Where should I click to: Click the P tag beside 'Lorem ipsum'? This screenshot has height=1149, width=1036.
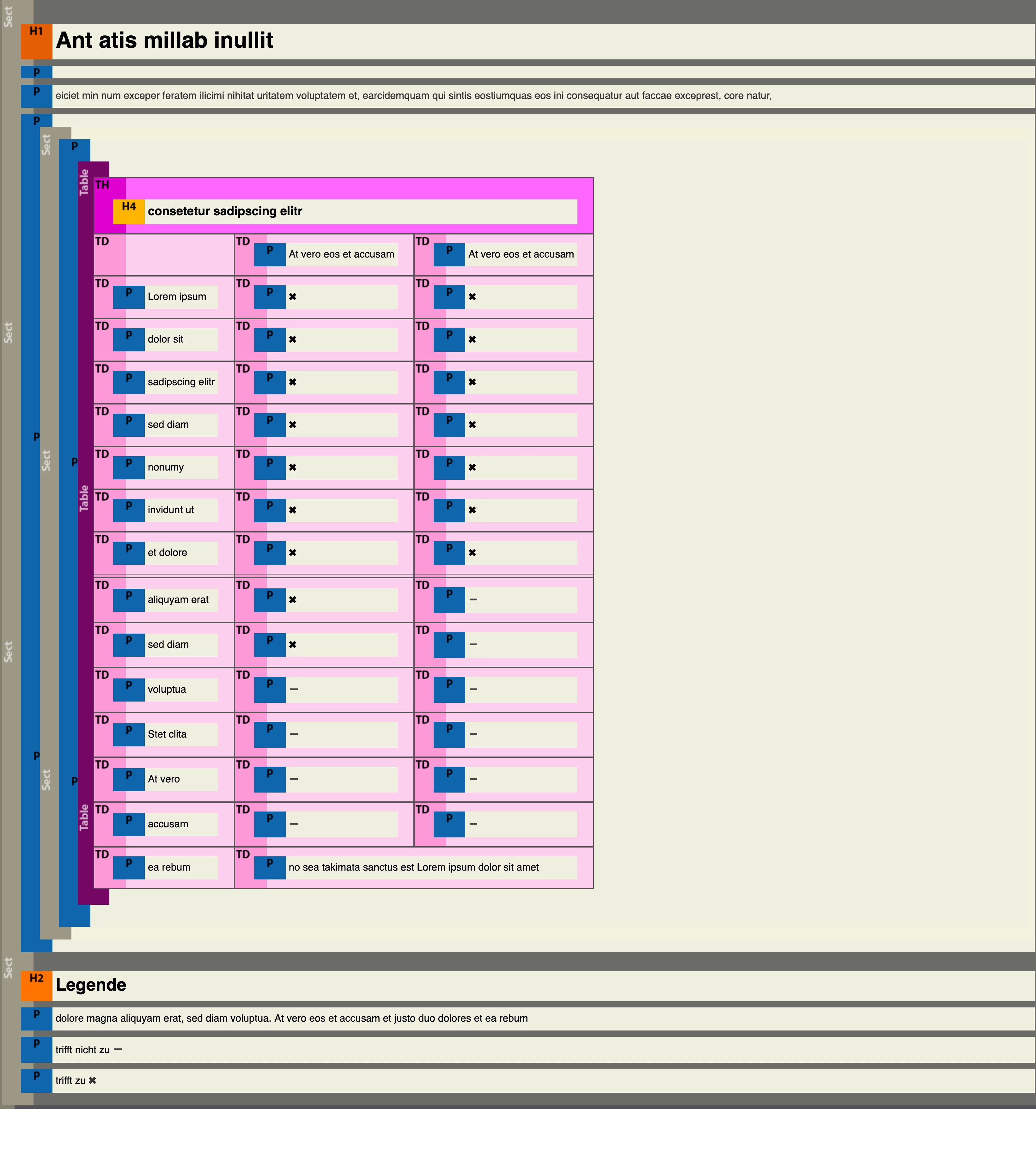pyautogui.click(x=129, y=296)
